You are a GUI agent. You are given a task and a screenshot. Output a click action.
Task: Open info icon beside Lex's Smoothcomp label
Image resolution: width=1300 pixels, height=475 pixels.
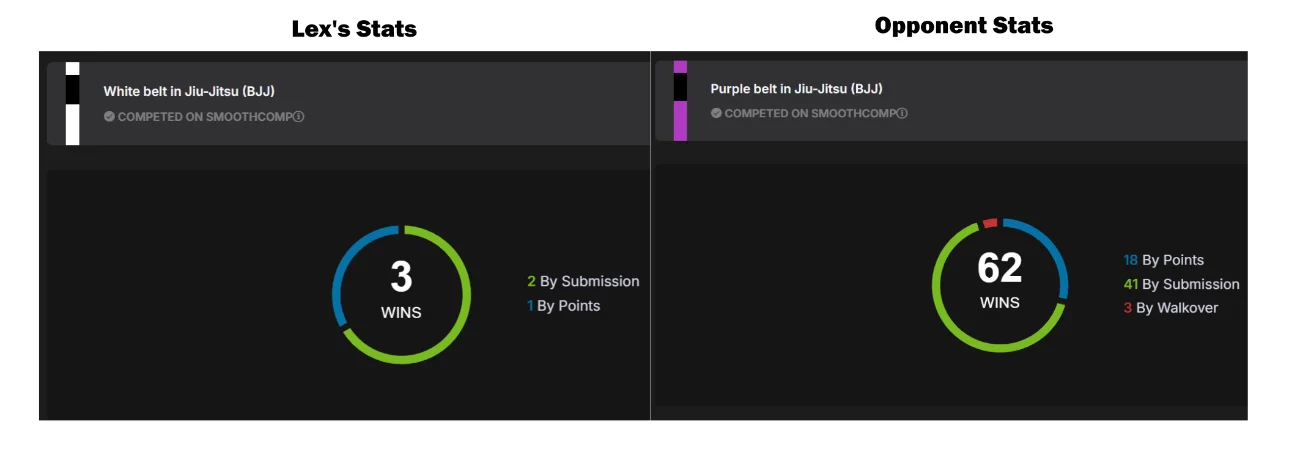pyautogui.click(x=299, y=116)
